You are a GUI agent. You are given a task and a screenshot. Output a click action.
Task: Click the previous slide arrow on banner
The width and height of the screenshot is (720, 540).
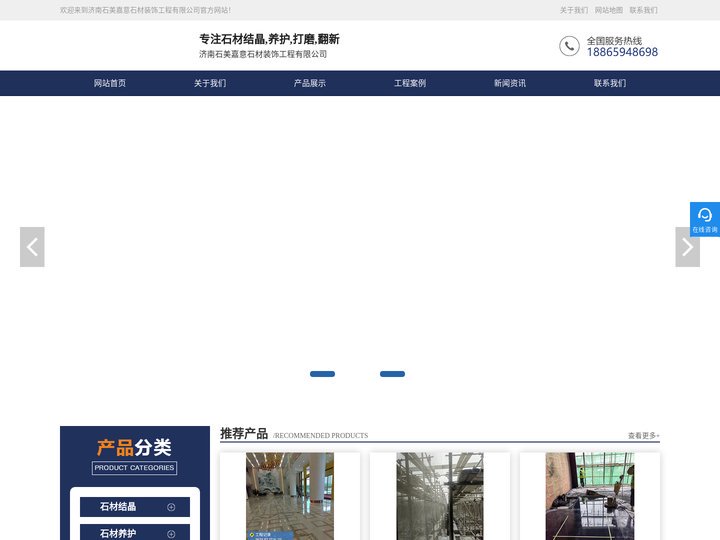[32, 247]
